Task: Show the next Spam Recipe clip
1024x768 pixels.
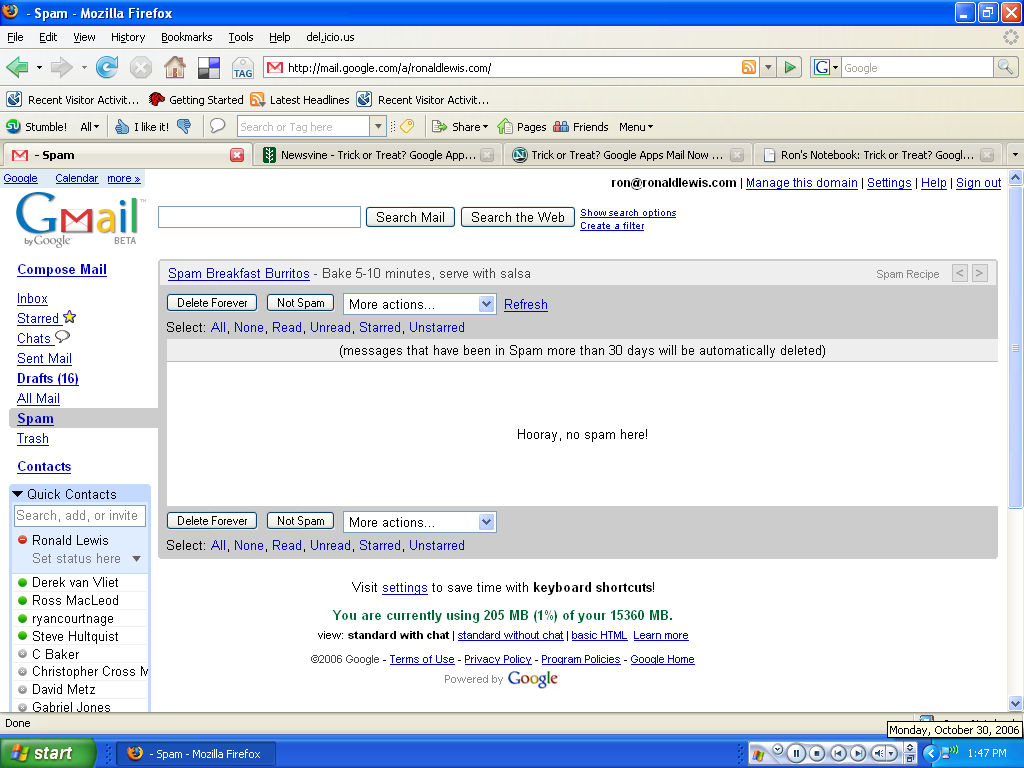Action: [x=980, y=273]
